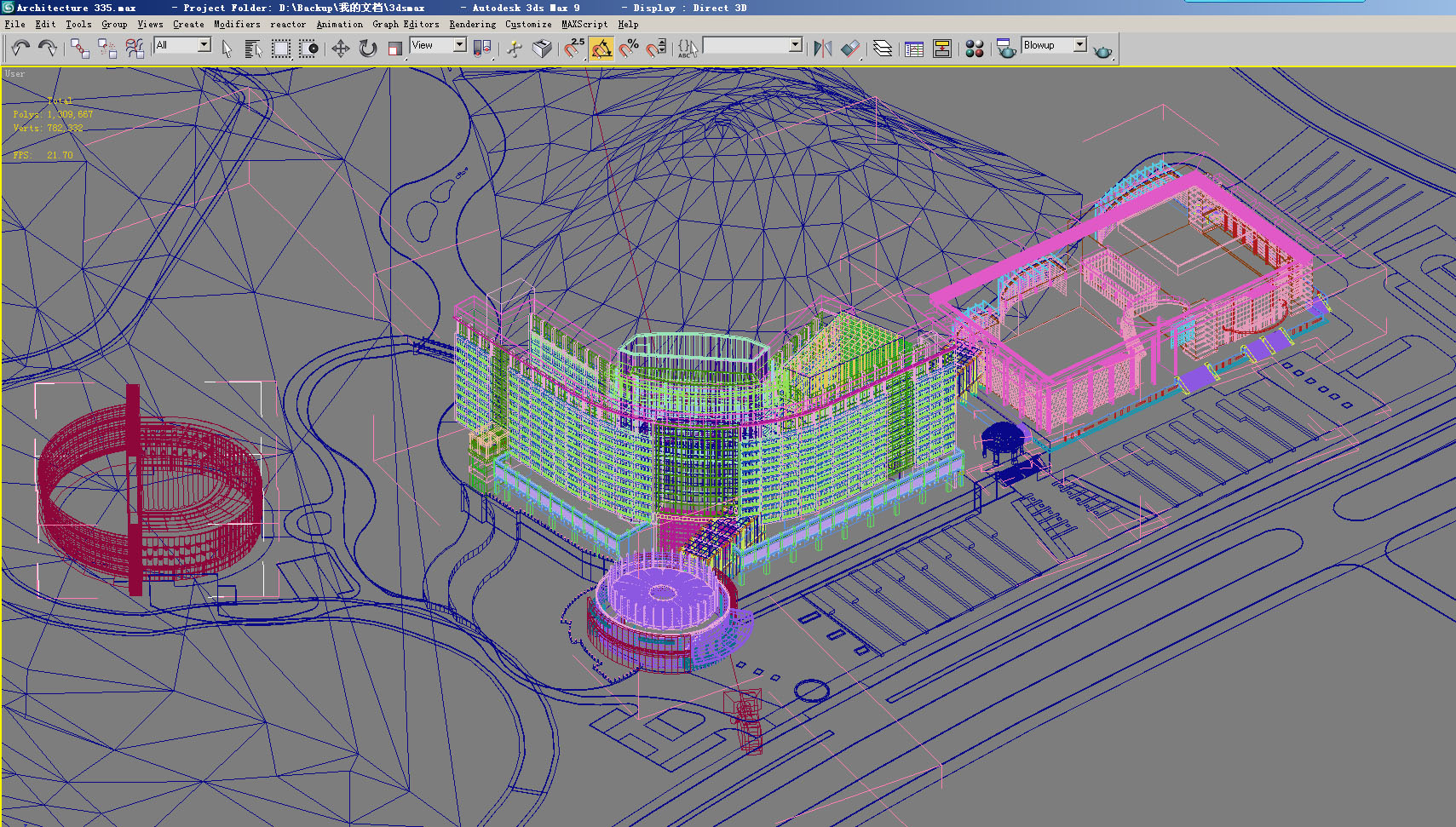Open the Schematic View icon

pos(942,49)
